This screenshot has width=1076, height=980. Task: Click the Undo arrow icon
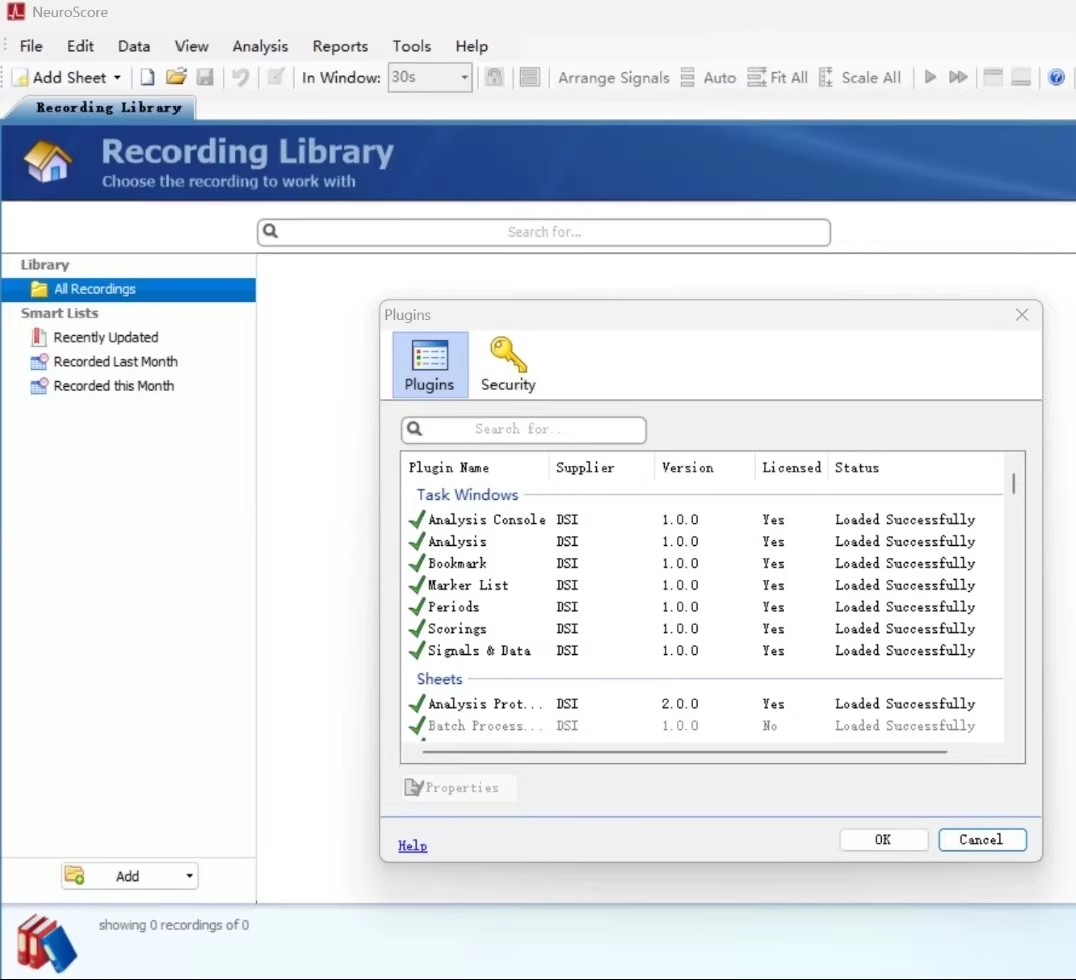(x=240, y=77)
